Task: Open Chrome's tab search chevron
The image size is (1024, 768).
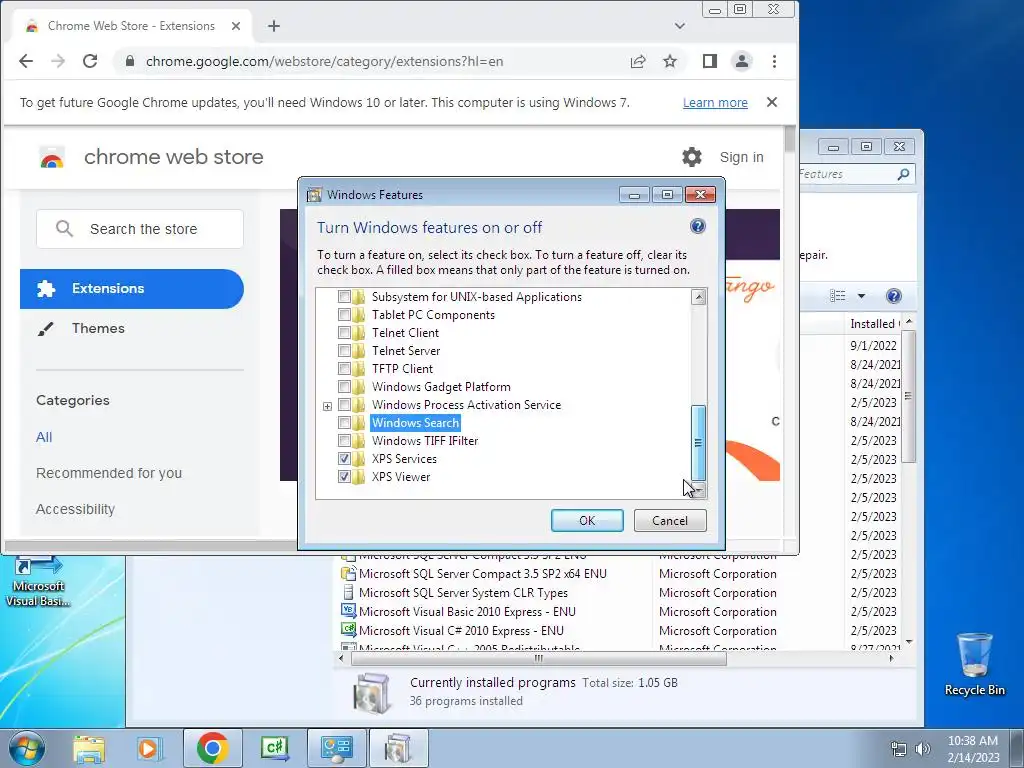Action: click(x=680, y=26)
